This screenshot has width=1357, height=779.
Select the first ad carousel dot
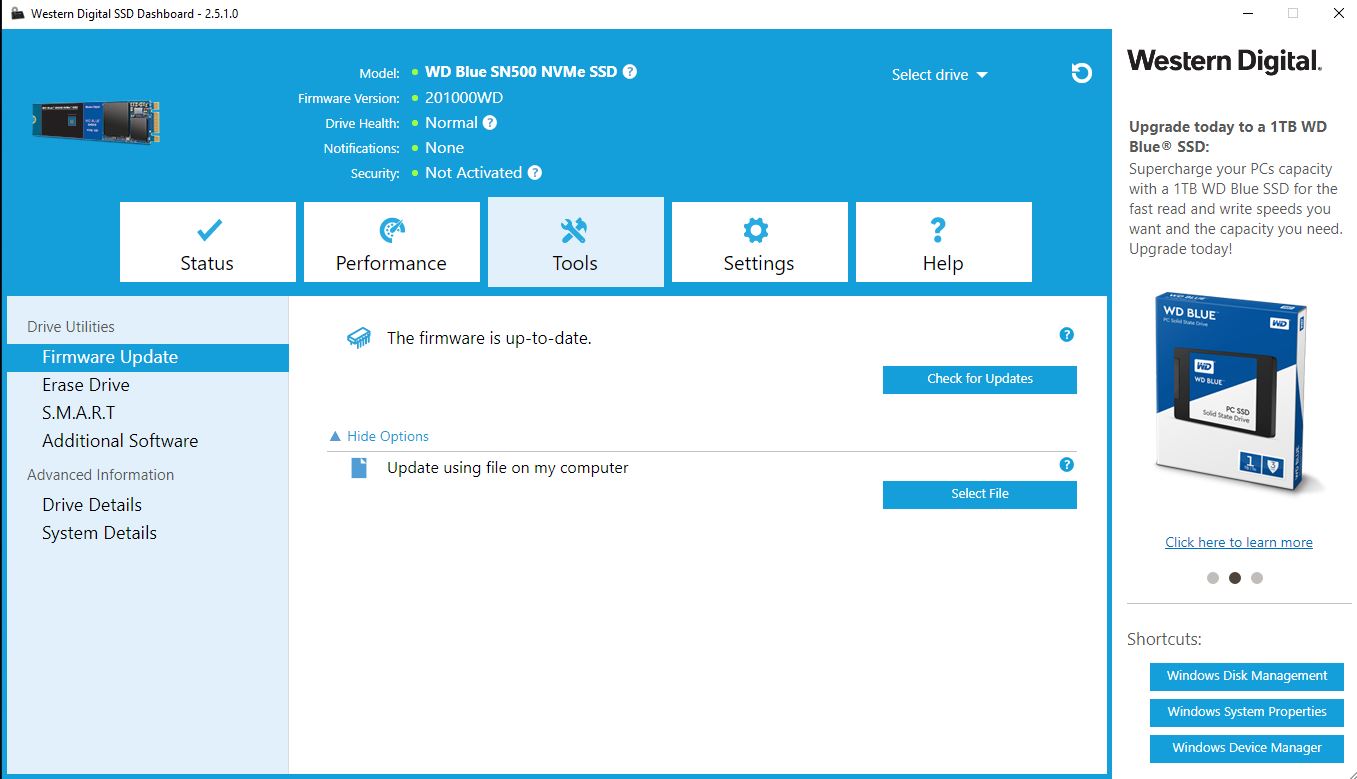pos(1213,578)
